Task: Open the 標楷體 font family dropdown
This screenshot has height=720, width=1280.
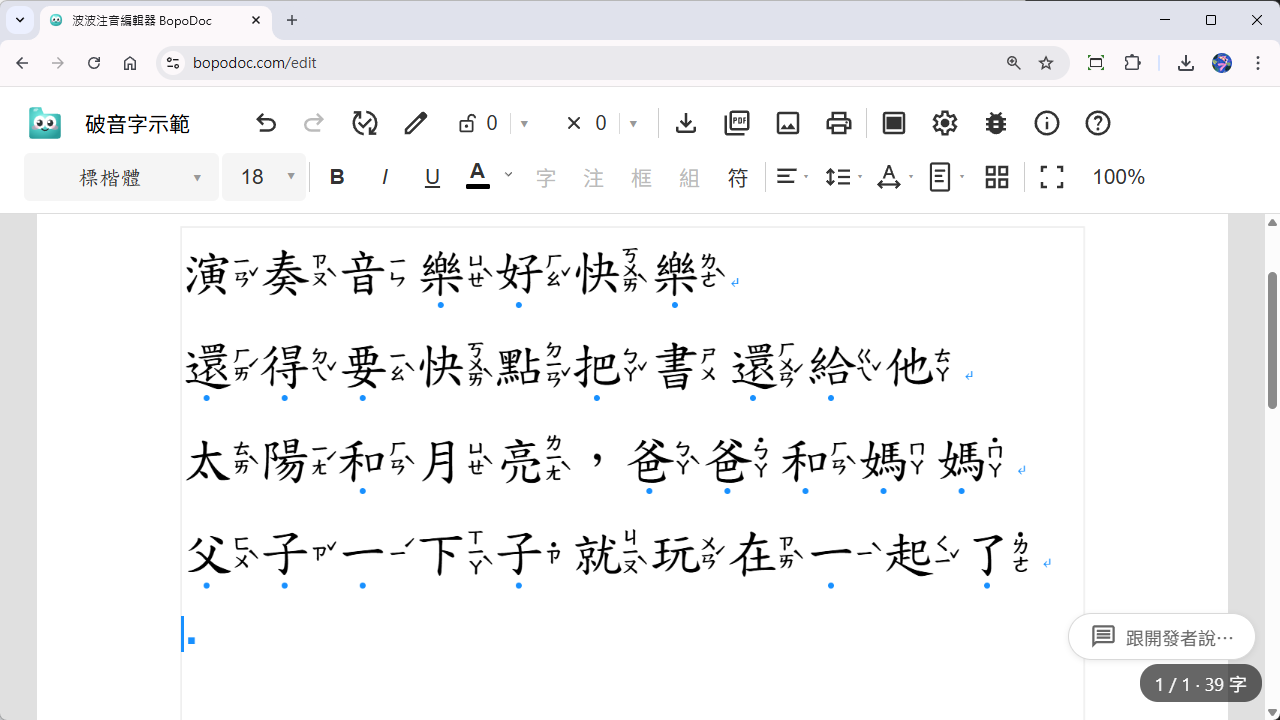Action: click(120, 177)
